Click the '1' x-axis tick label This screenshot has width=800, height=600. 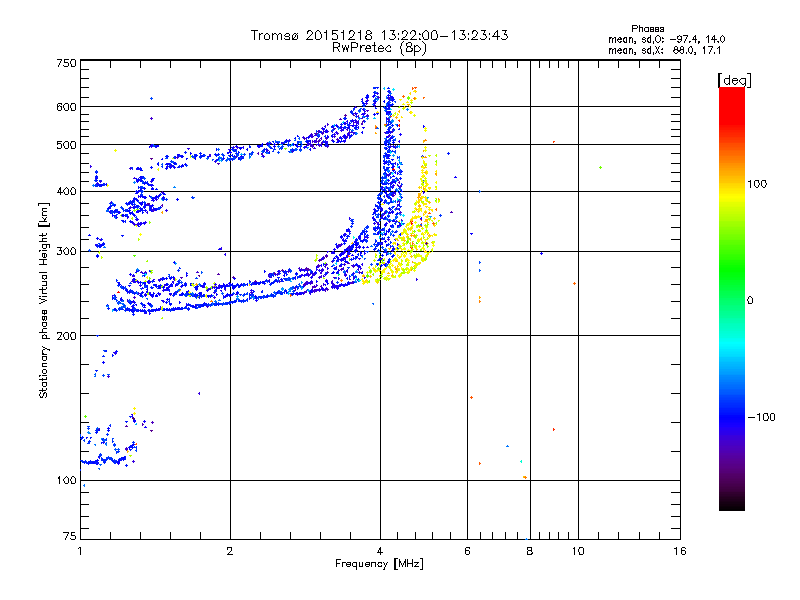[80, 551]
